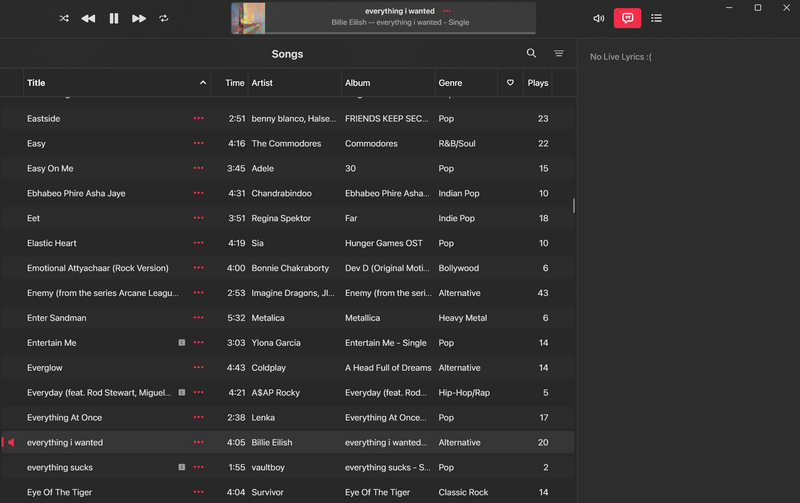Skip forward to the next track
Screen dimensions: 800x503
(x=139, y=18)
